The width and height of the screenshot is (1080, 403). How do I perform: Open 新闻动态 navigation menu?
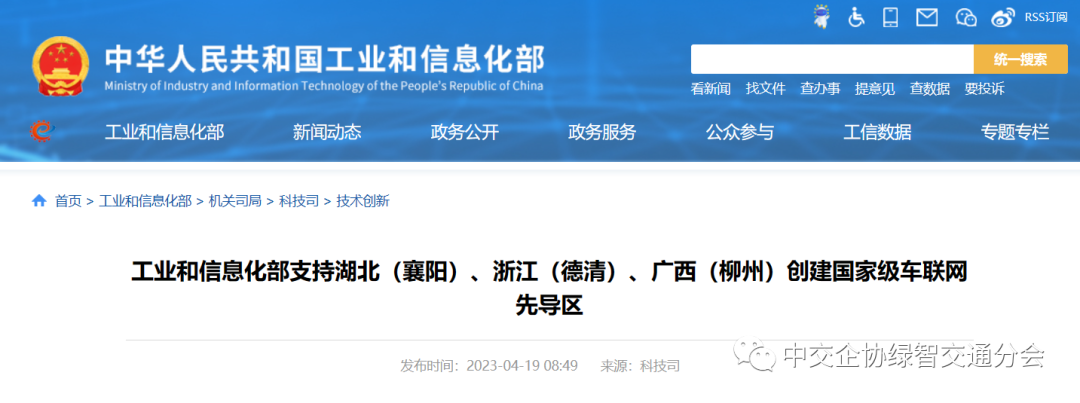(326, 132)
